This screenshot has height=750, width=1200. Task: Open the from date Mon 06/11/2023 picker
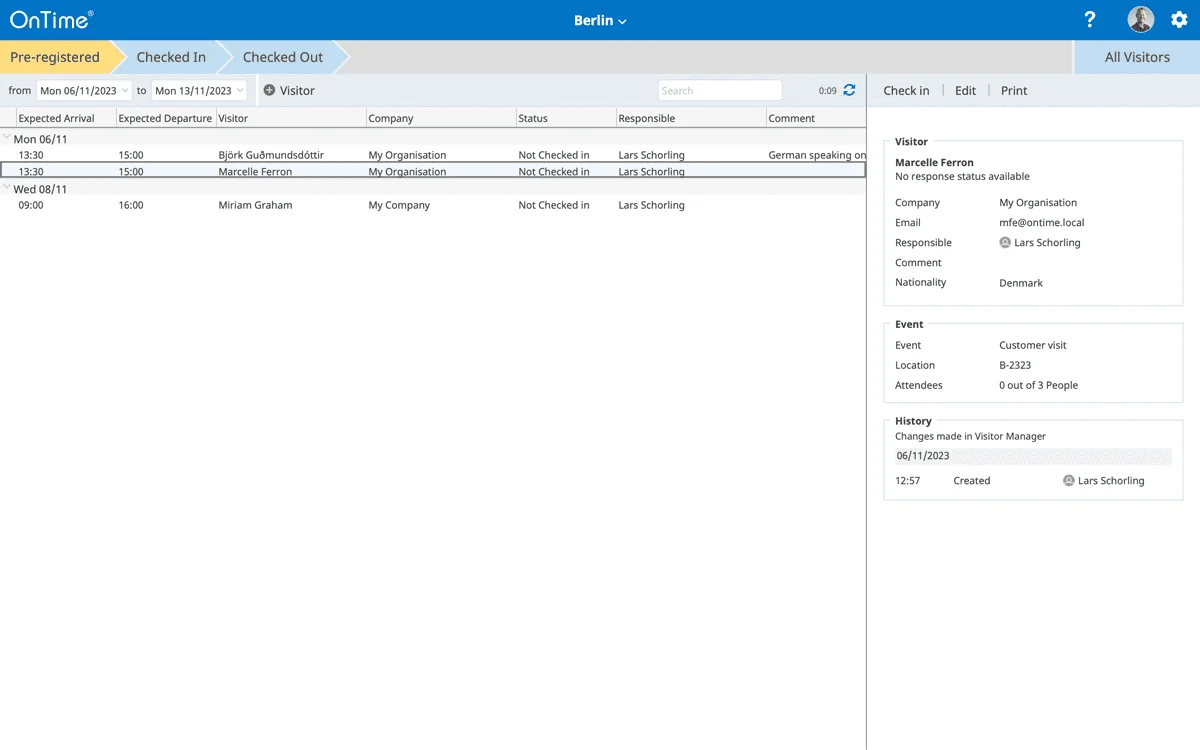click(84, 90)
